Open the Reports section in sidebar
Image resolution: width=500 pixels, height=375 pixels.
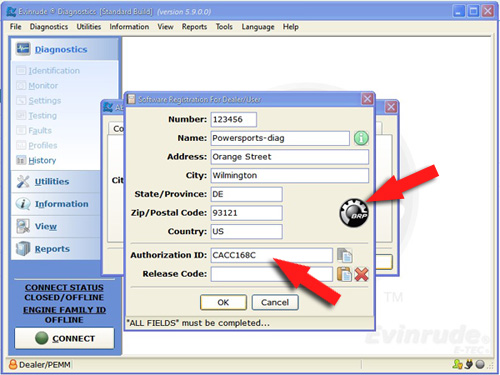pos(52,249)
